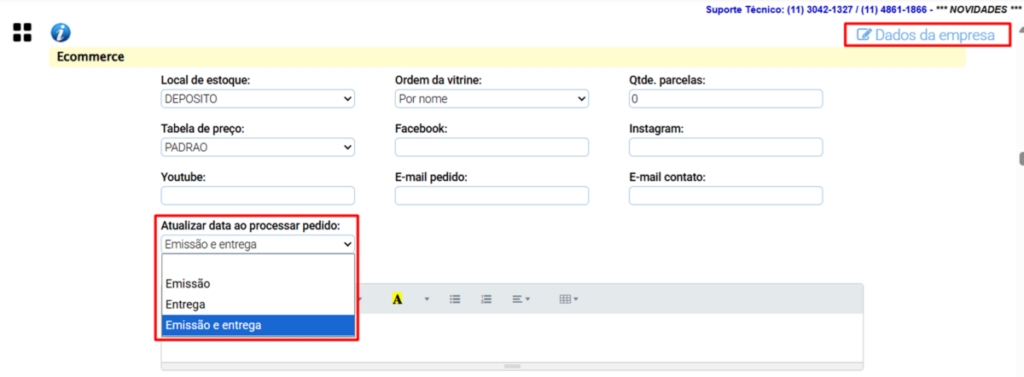Expand the Local de estoque dropdown
This screenshot has width=1024, height=377.
[257, 99]
